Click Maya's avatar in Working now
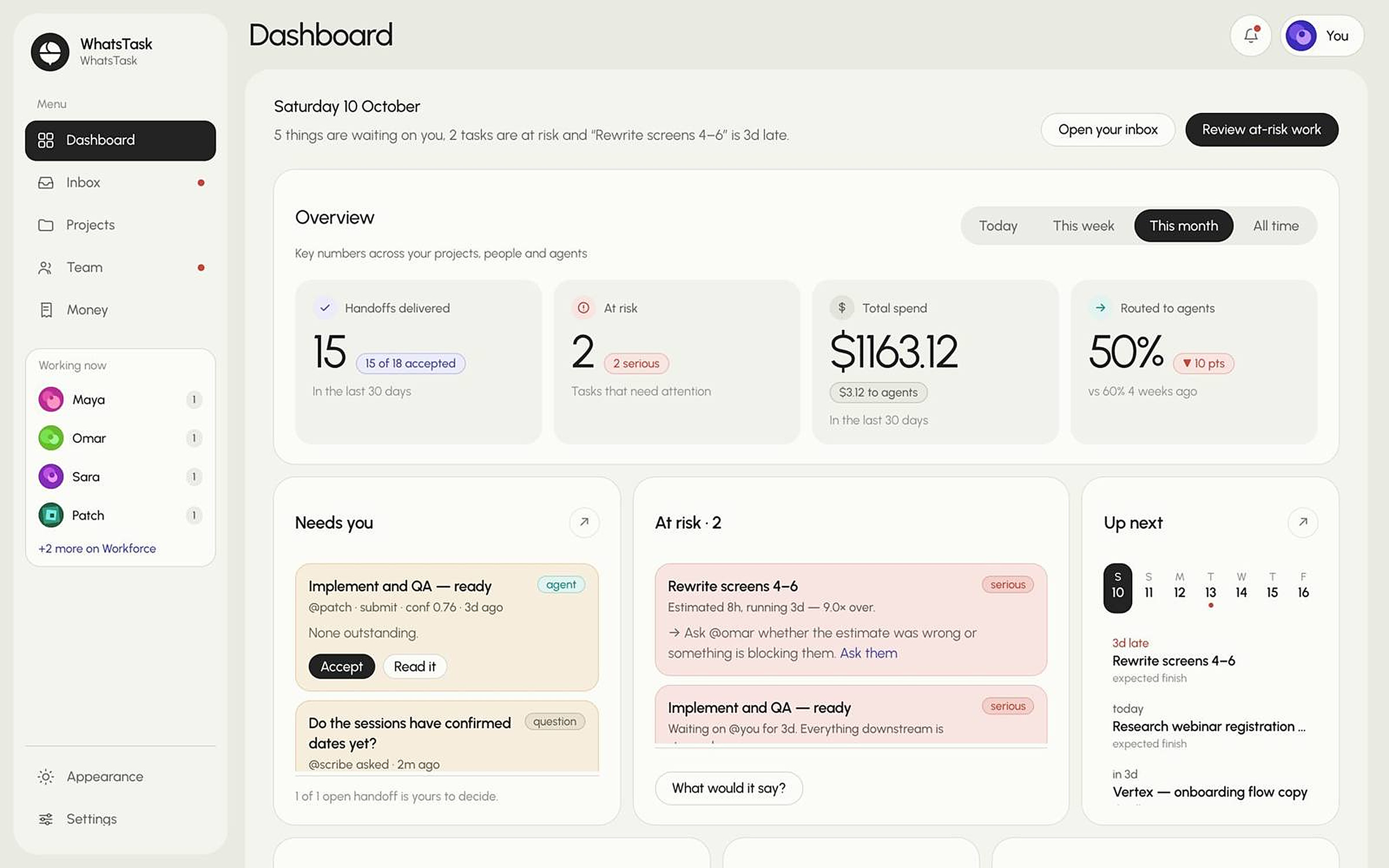1389x868 pixels. [51, 399]
